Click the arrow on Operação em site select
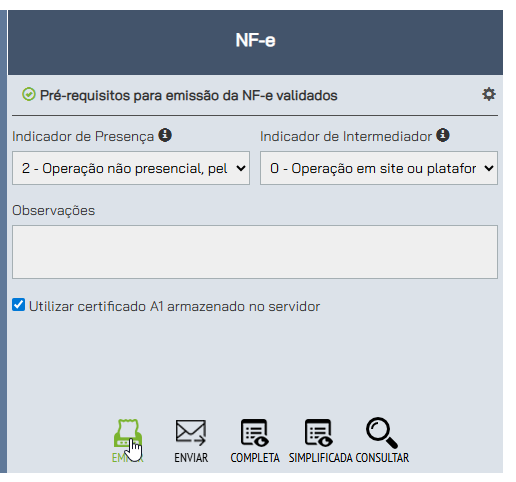This screenshot has width=516, height=482. click(x=489, y=168)
